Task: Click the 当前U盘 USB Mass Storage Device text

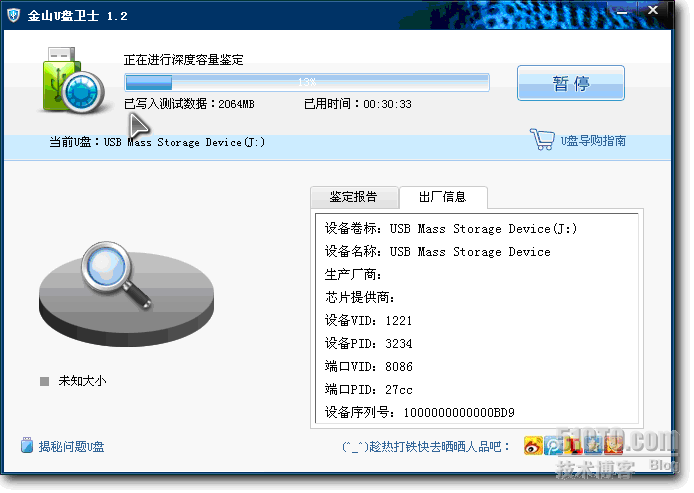Action: pos(157,142)
